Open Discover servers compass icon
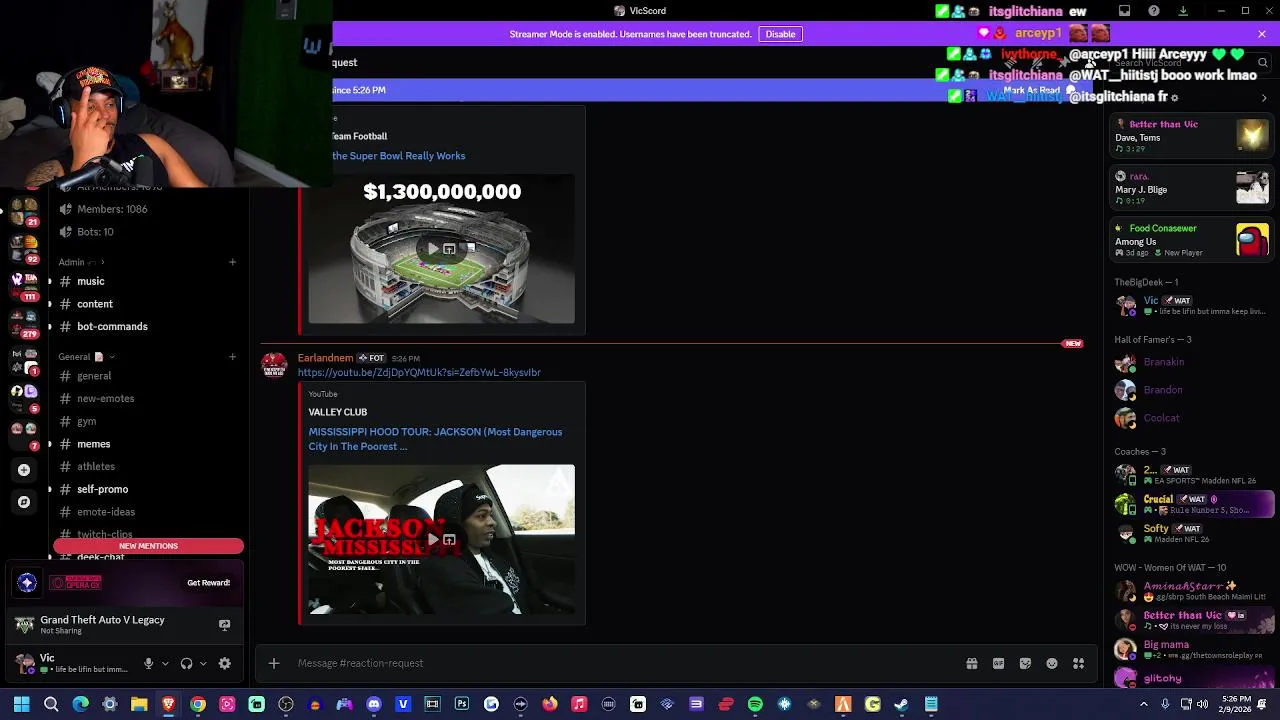The height and width of the screenshot is (720, 1280). 24,502
